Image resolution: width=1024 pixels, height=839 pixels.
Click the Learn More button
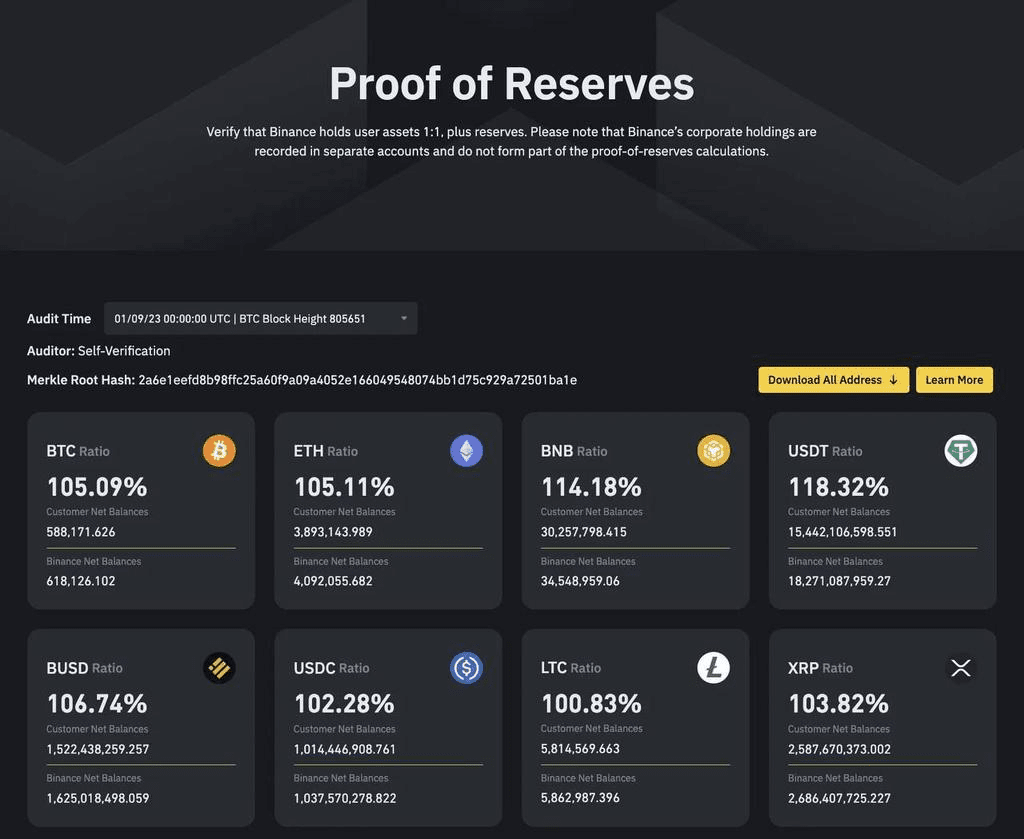point(954,380)
